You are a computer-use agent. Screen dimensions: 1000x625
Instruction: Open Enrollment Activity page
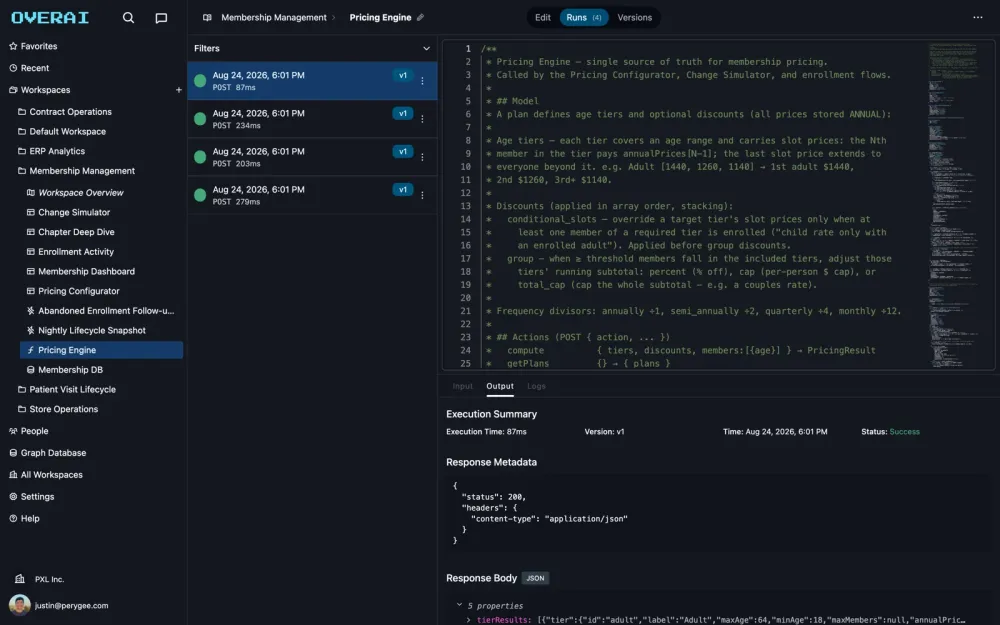tap(75, 252)
